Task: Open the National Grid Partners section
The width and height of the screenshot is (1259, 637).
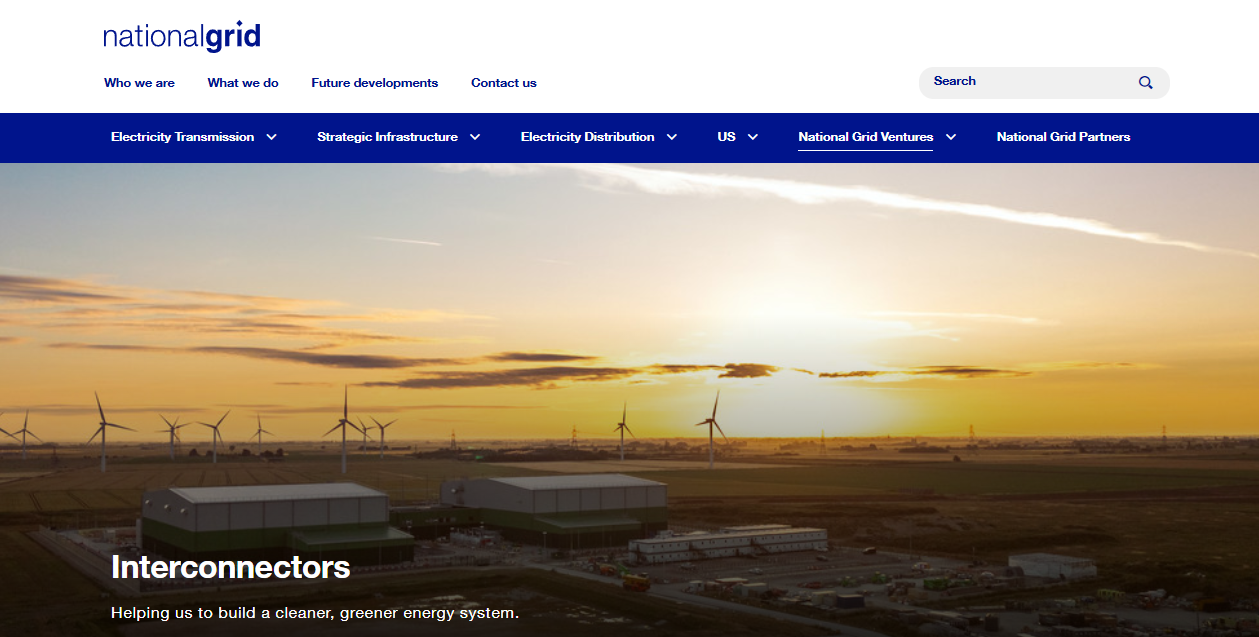Action: pyautogui.click(x=1063, y=137)
